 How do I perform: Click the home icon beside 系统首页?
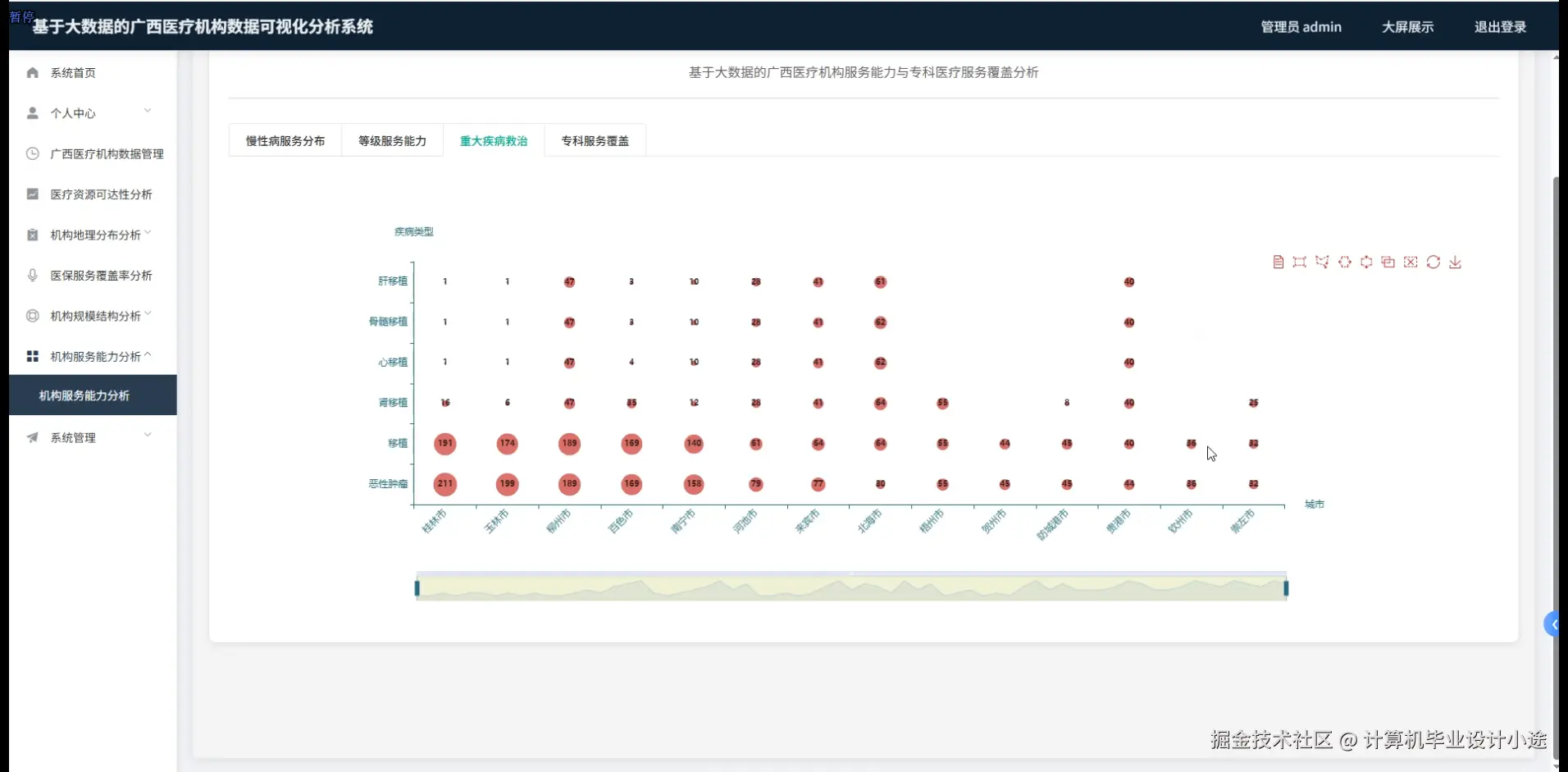[x=33, y=72]
